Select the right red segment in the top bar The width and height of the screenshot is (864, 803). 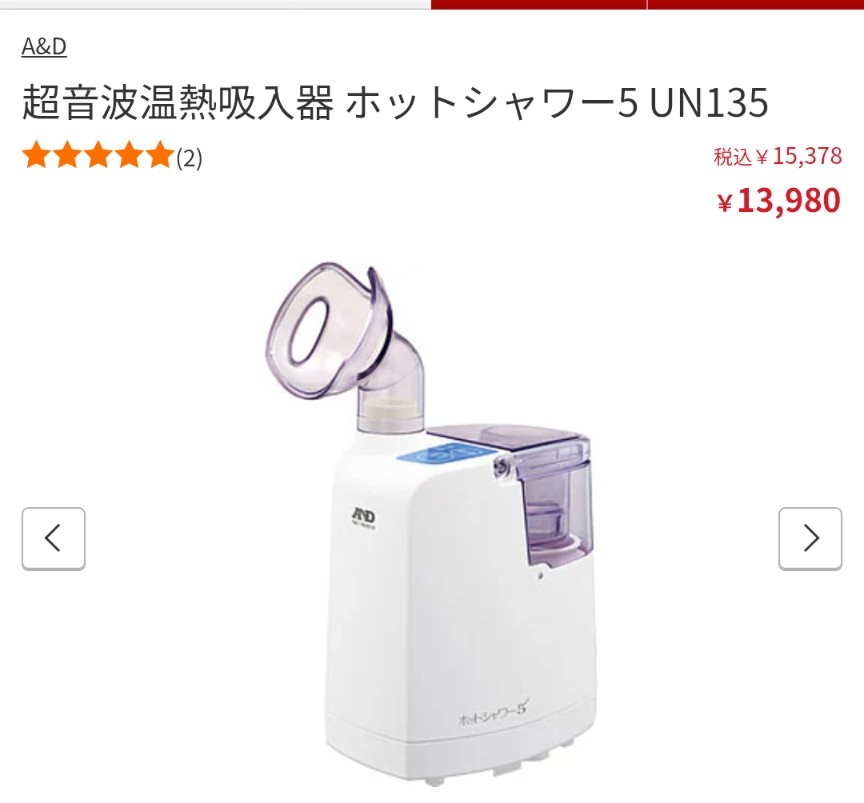tap(755, 4)
